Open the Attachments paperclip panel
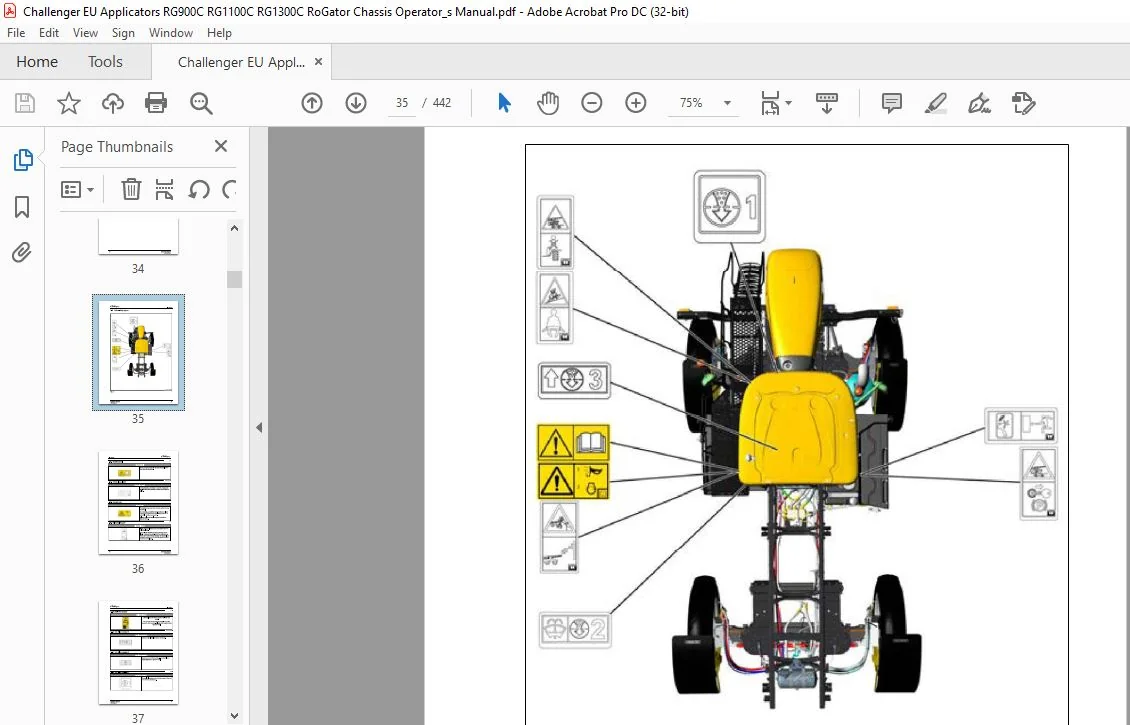Screen dimensions: 1130x725 [22, 253]
